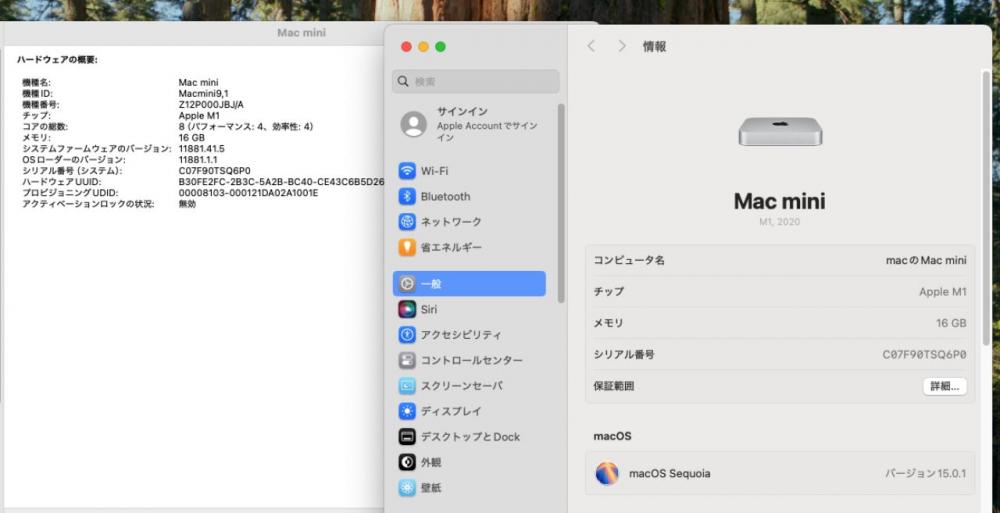Click アクティベーションロック status 無効
Viewport: 1000px width, 513px height.
pyautogui.click(x=187, y=204)
